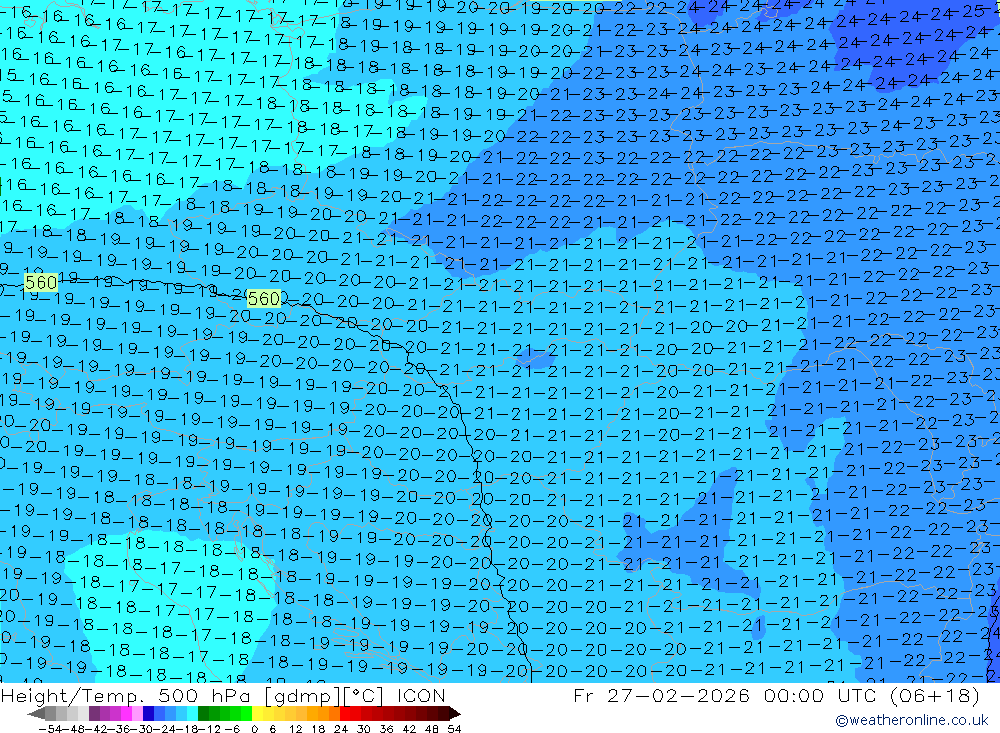Click the magenta legend swatch above -36
The image size is (1000, 733).
pyautogui.click(x=126, y=713)
